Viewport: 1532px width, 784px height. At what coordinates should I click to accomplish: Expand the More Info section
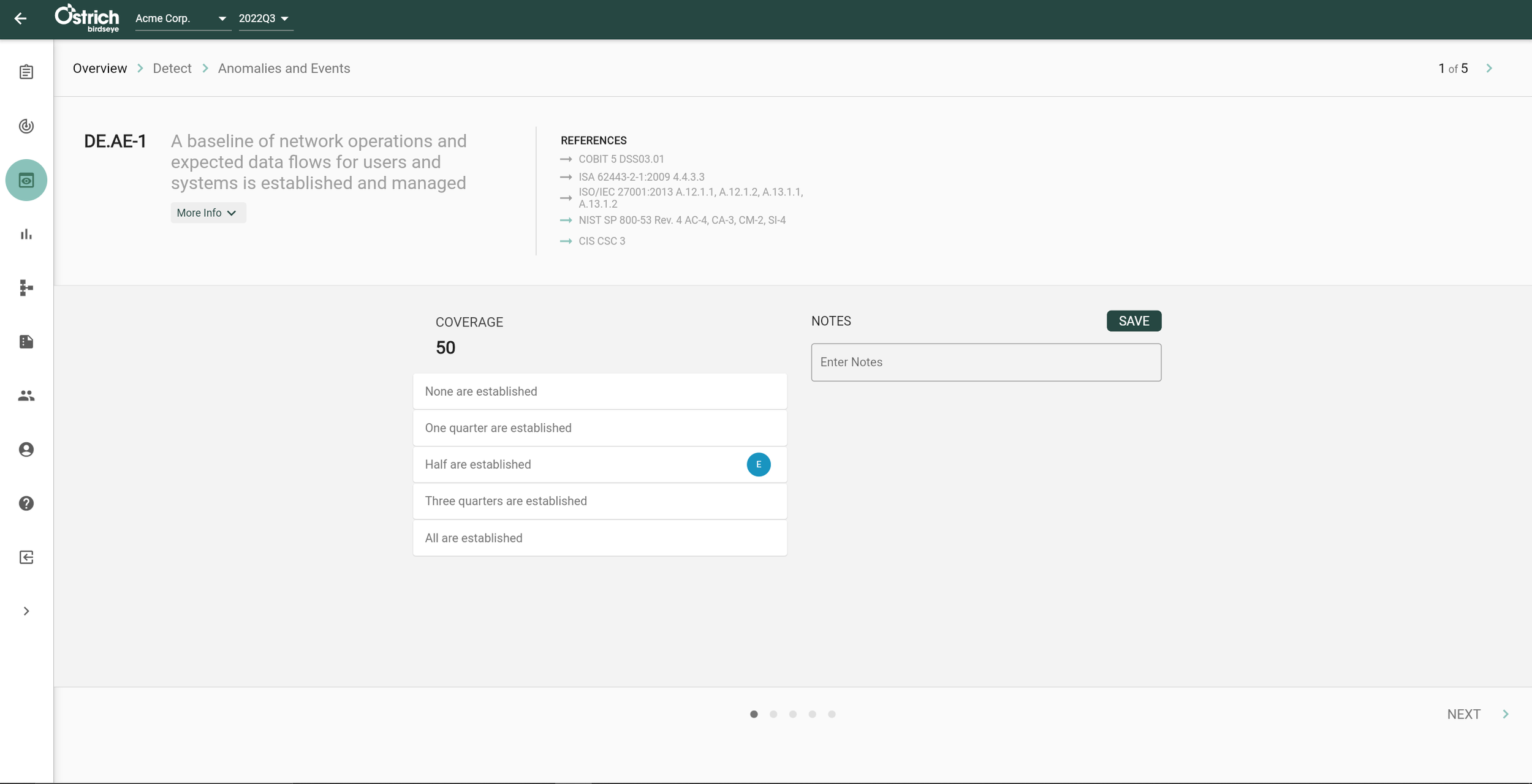pos(207,213)
